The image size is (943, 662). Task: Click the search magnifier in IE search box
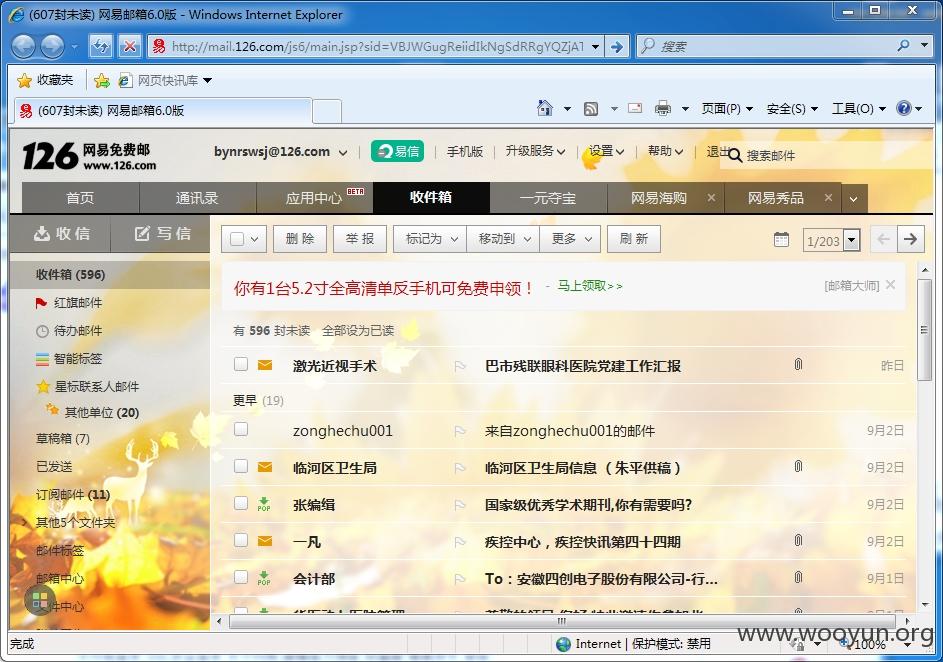tap(903, 46)
